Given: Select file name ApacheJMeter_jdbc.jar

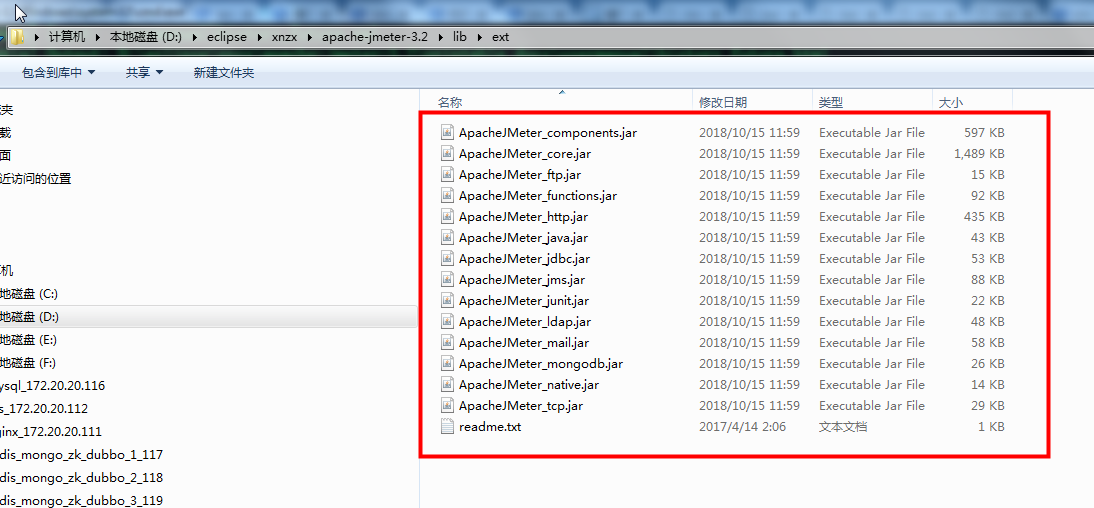Looking at the screenshot, I should [524, 259].
